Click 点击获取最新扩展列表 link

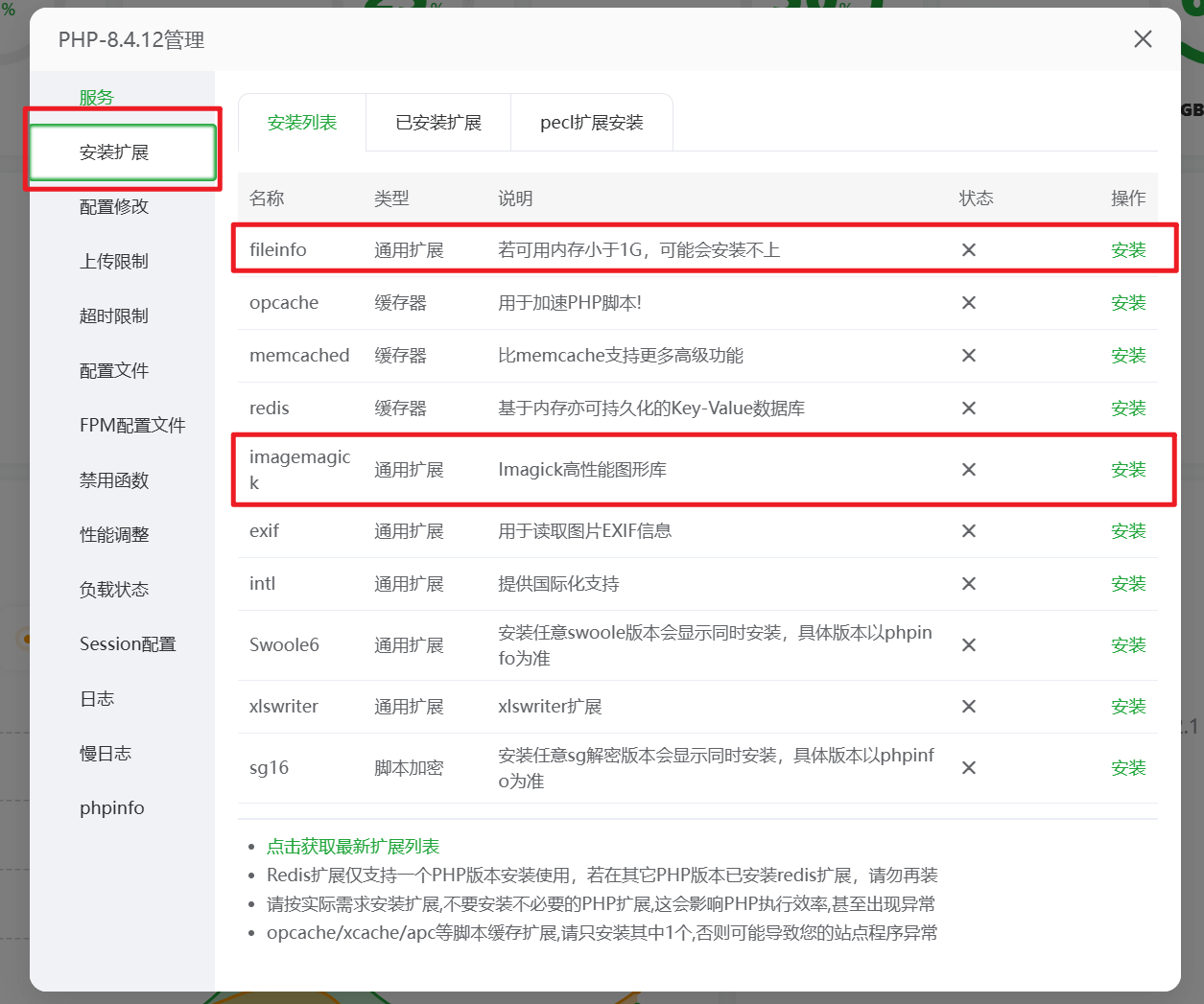[353, 847]
